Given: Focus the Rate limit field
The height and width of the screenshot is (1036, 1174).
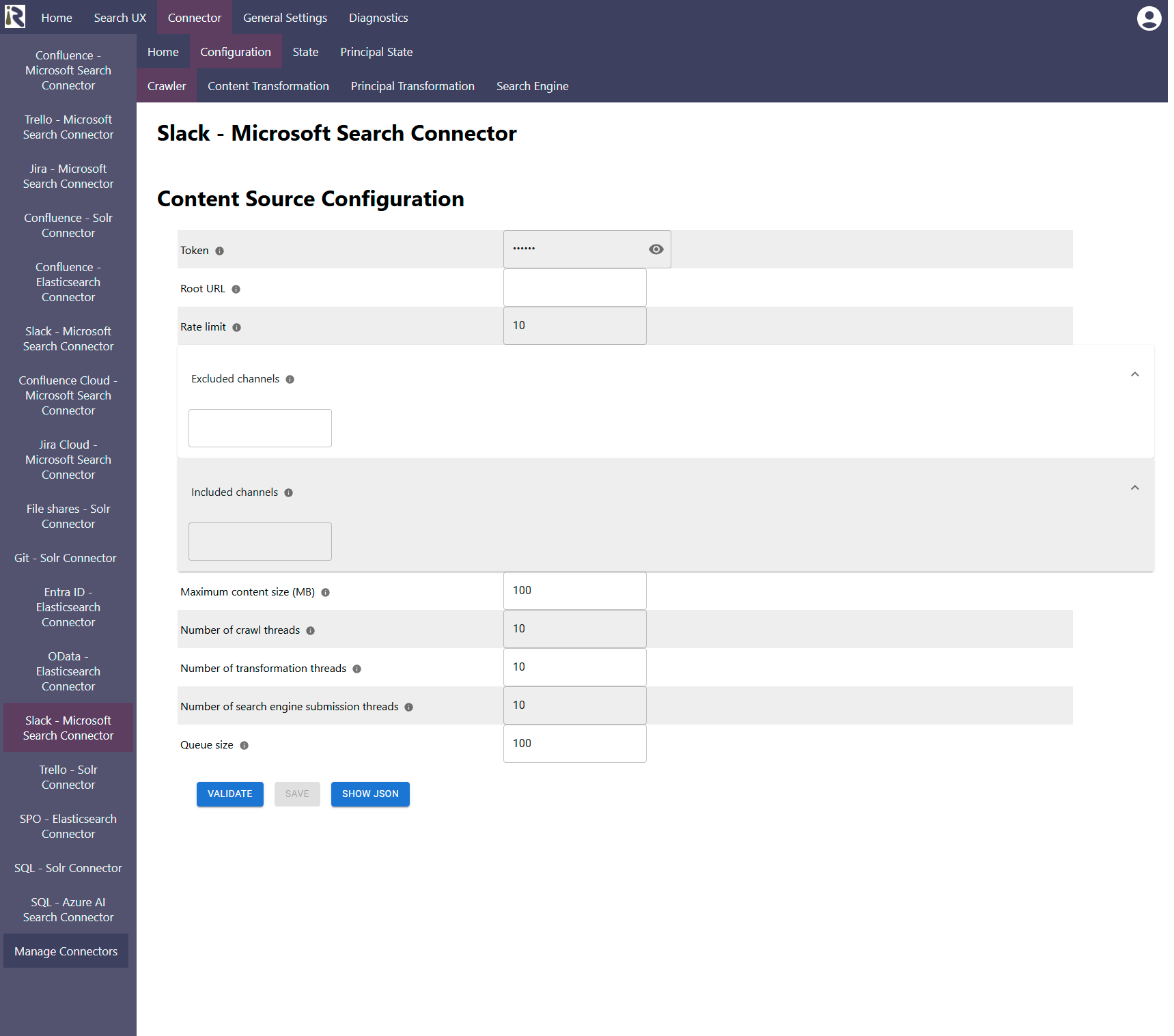Looking at the screenshot, I should pos(575,326).
